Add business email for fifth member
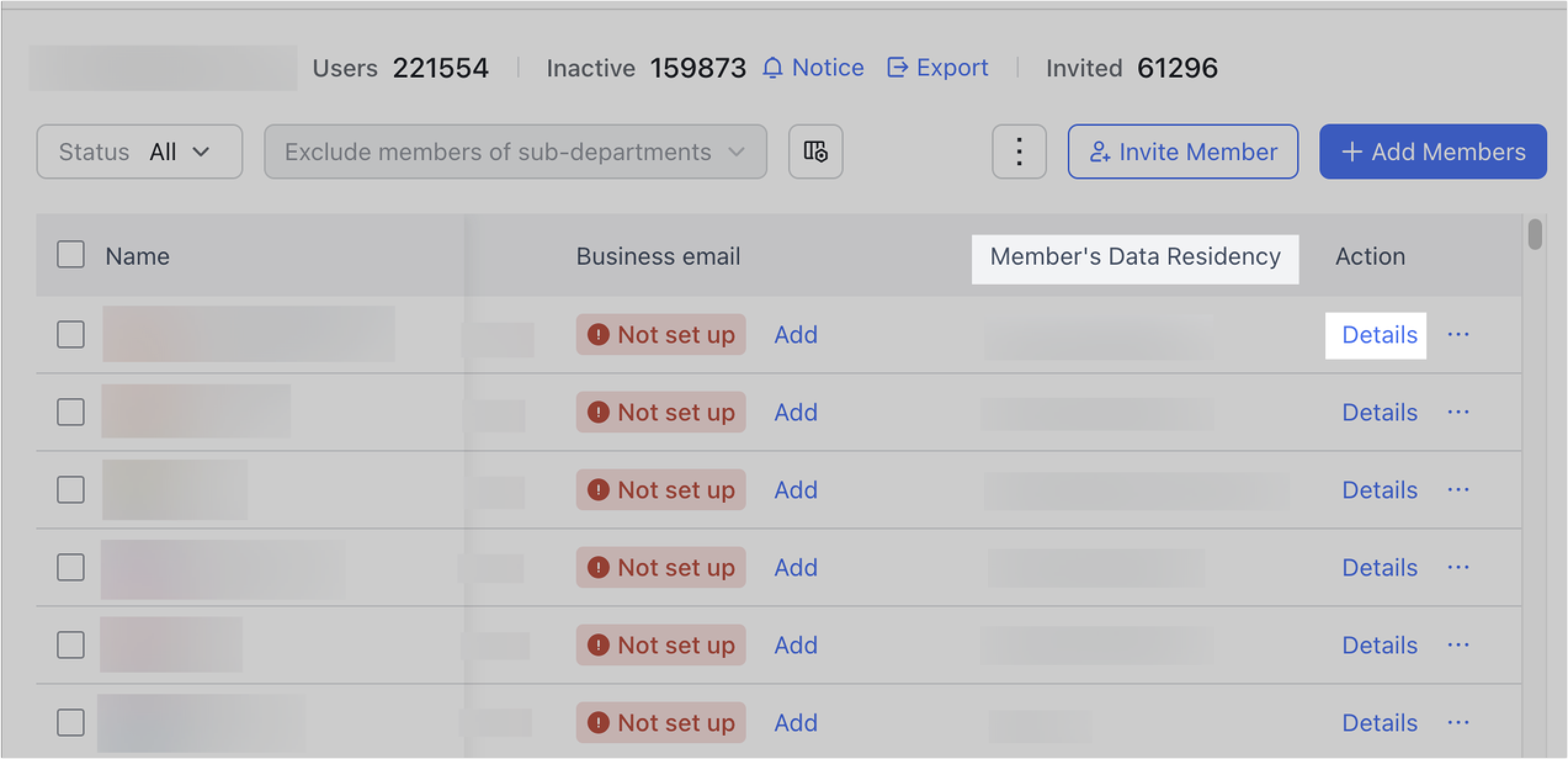This screenshot has width=1568, height=759. [796, 645]
